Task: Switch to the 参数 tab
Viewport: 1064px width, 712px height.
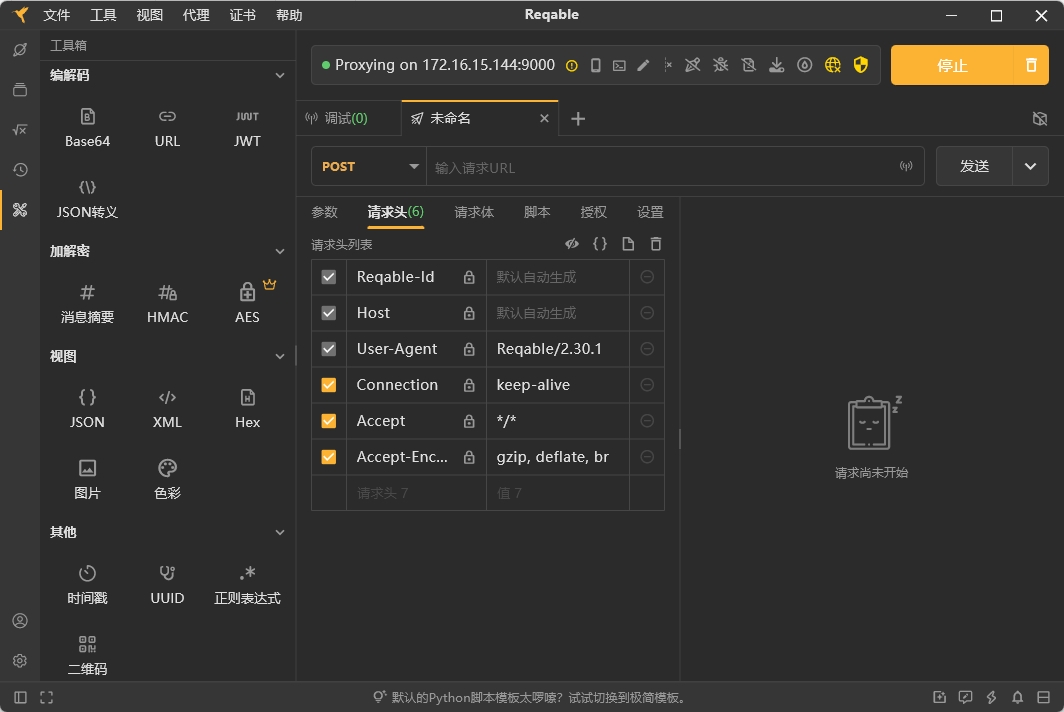Action: click(324, 212)
